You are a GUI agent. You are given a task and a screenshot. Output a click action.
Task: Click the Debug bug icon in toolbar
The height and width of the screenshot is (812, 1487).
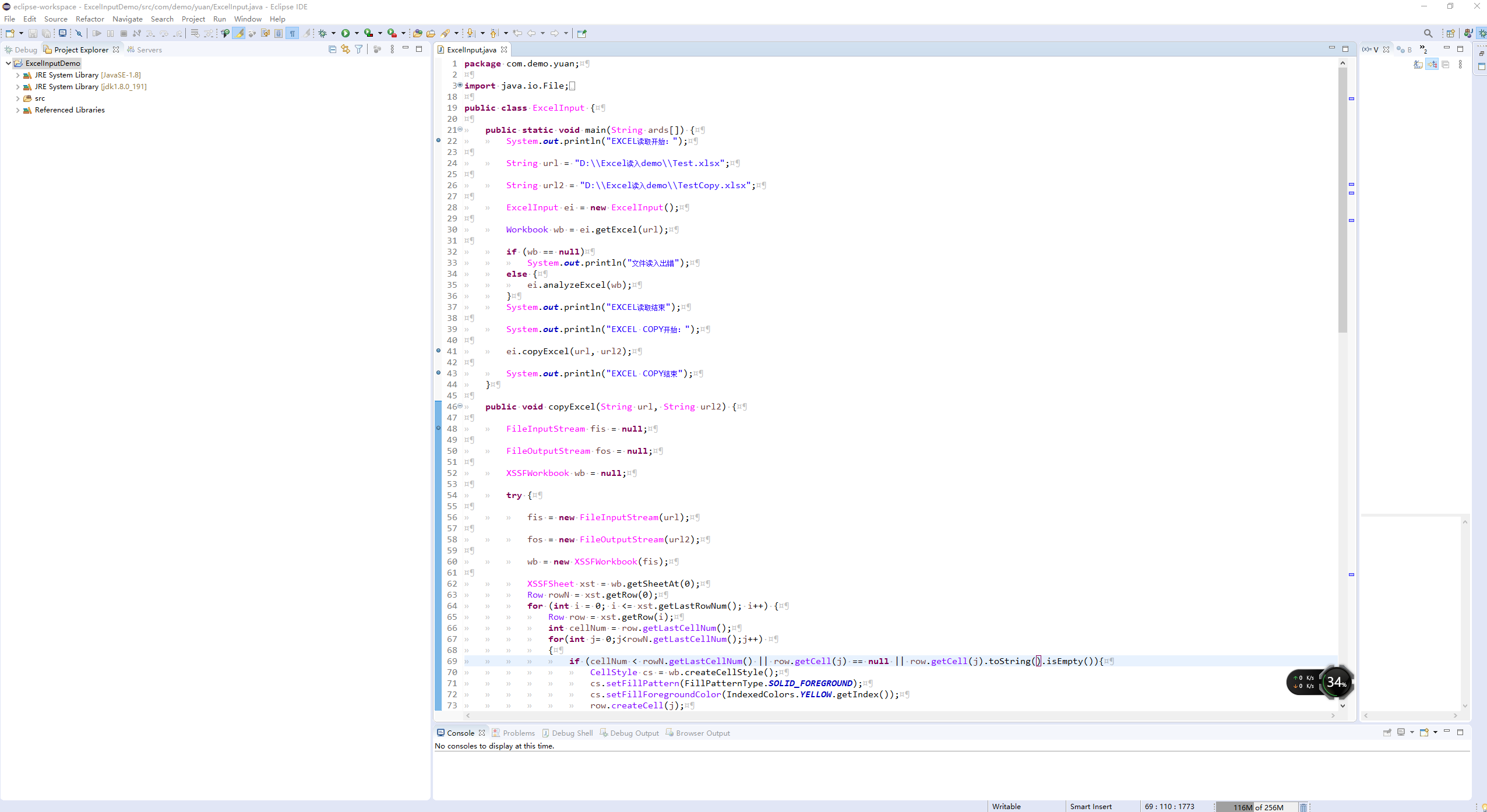tap(322, 33)
